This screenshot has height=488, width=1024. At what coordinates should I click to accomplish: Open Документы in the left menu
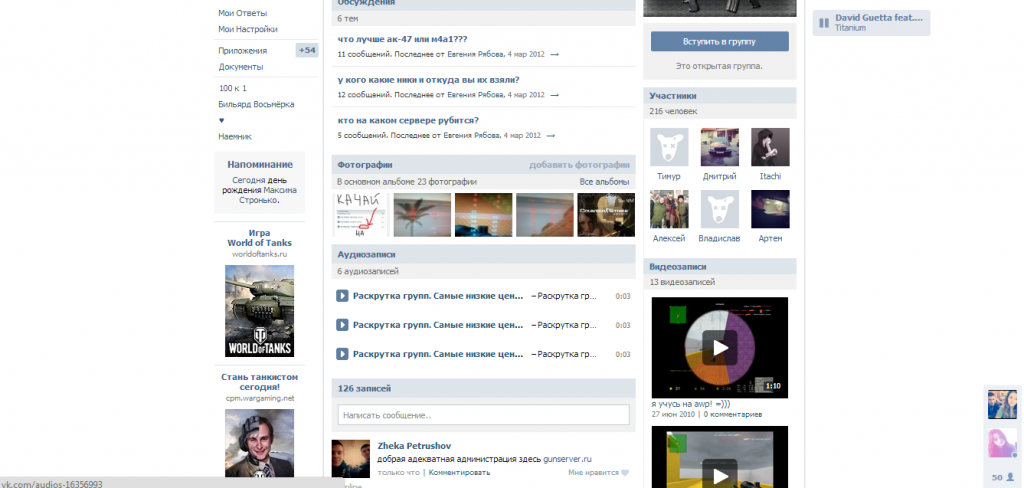[x=241, y=67]
